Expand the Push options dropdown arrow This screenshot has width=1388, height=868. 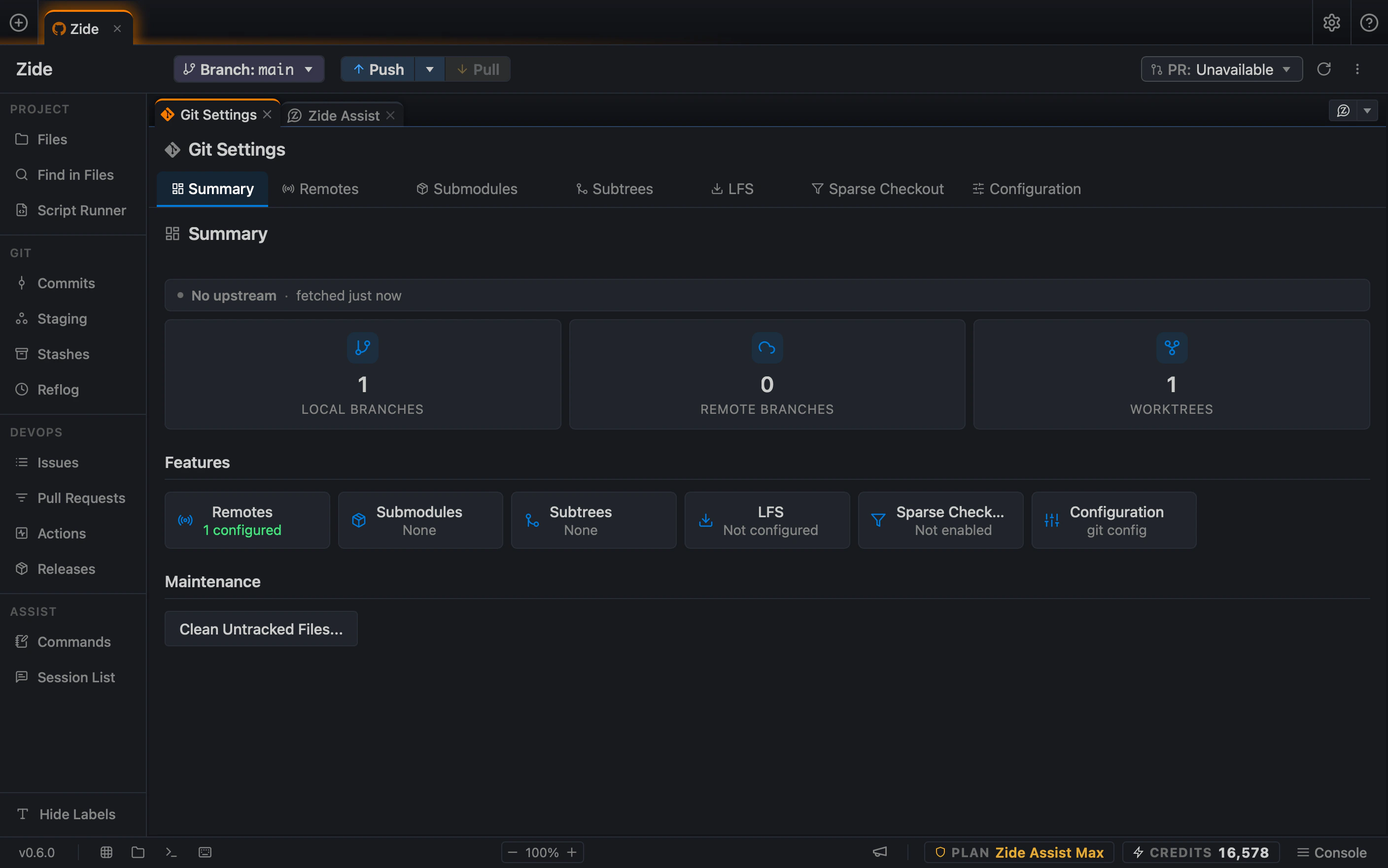point(429,69)
